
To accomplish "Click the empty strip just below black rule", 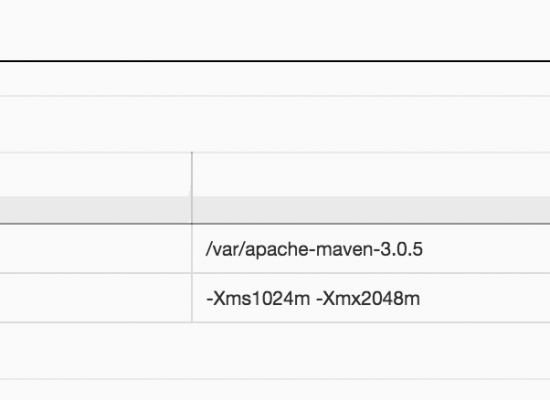I will (x=275, y=79).
